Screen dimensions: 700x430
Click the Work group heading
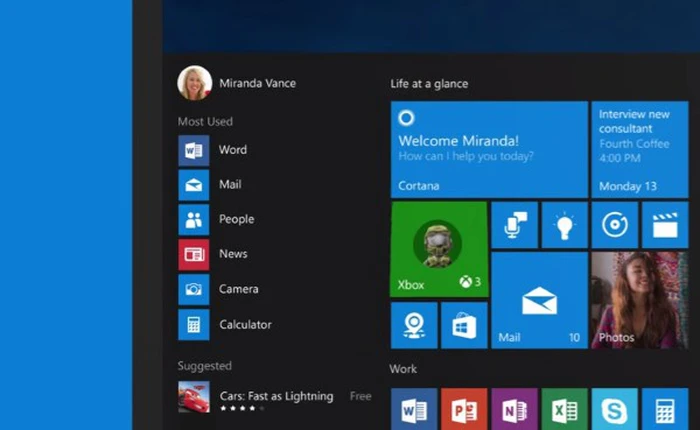point(403,369)
